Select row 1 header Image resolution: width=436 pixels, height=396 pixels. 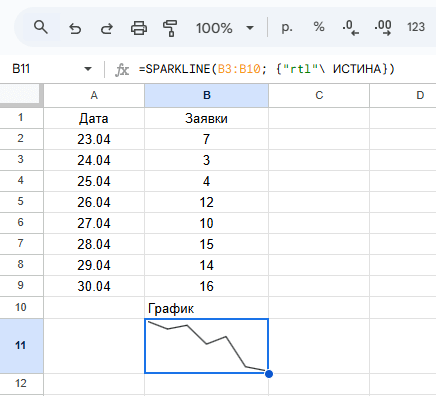(x=21, y=118)
